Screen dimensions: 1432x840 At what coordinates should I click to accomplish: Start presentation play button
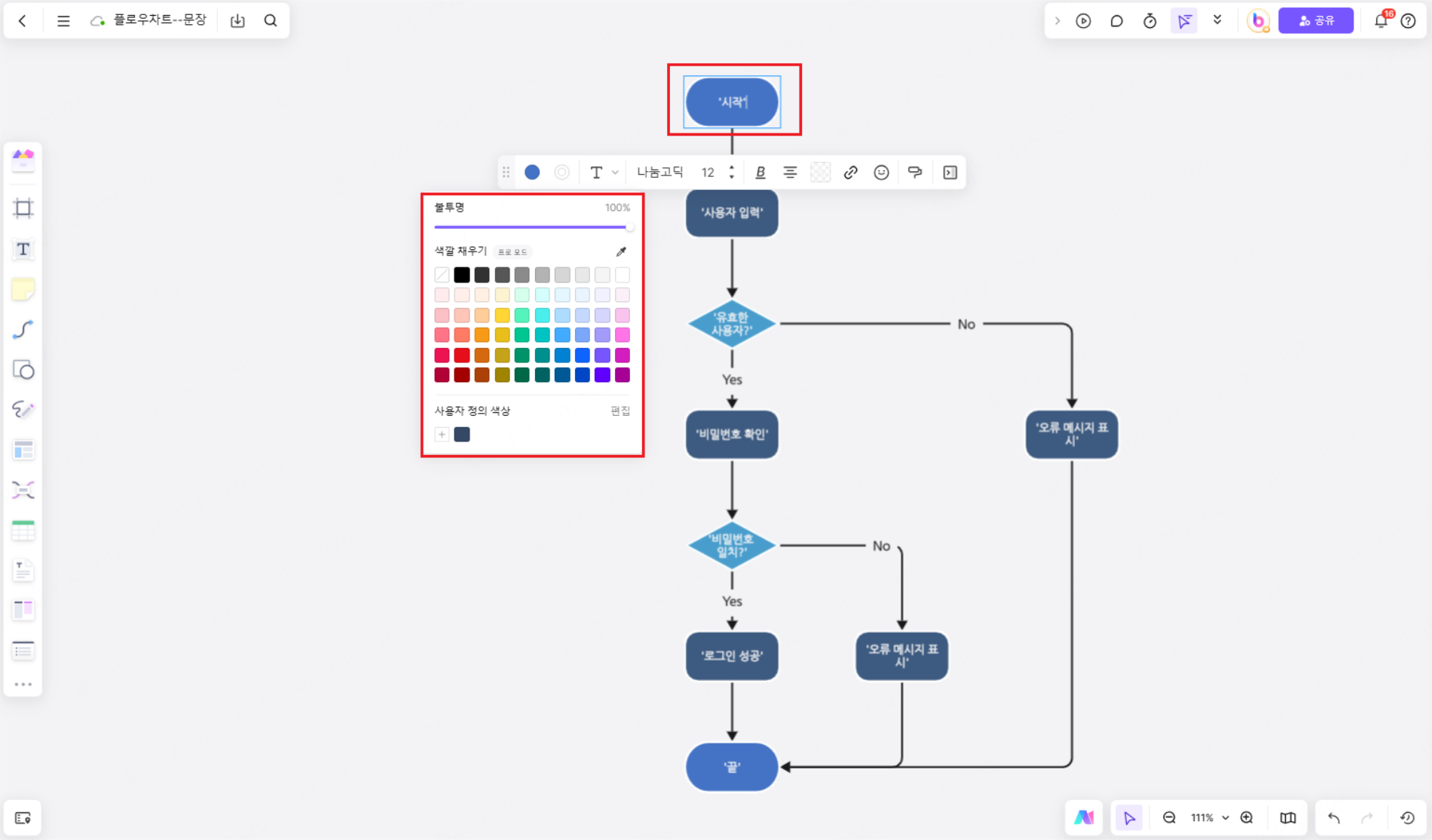point(1083,21)
